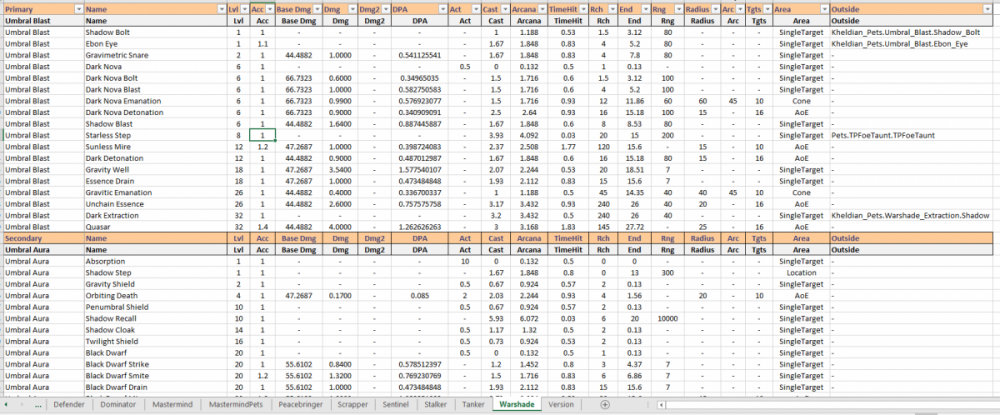Go to the Tanker sheet tab
1000x415 pixels.
472,405
